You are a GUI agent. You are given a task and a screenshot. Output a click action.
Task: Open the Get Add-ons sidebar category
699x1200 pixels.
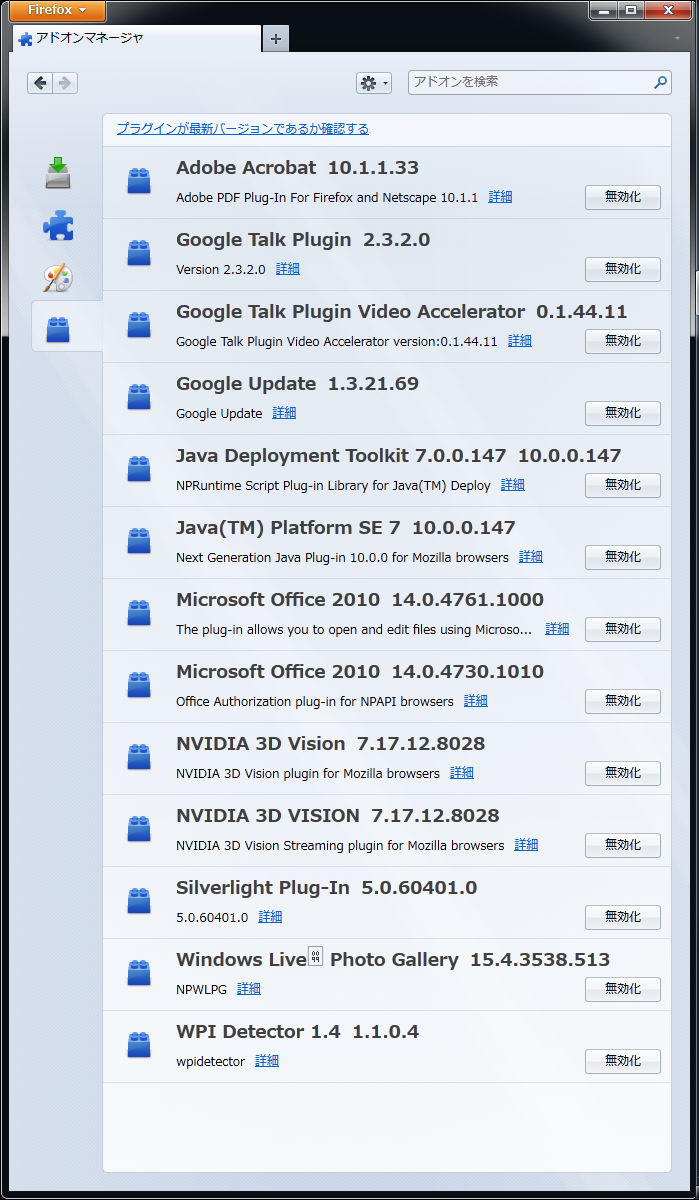click(58, 173)
